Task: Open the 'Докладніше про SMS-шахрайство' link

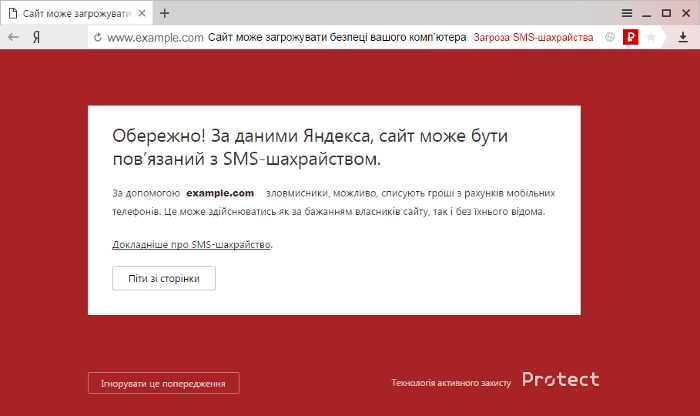Action: (x=191, y=245)
